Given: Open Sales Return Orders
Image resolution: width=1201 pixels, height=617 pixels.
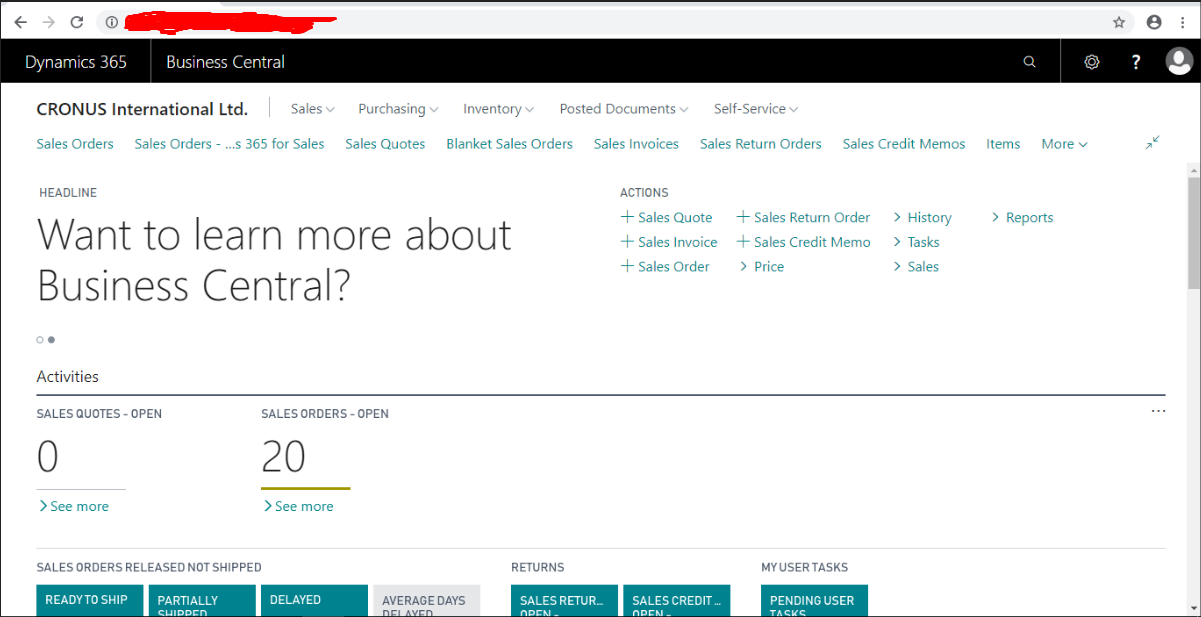Looking at the screenshot, I should (760, 144).
